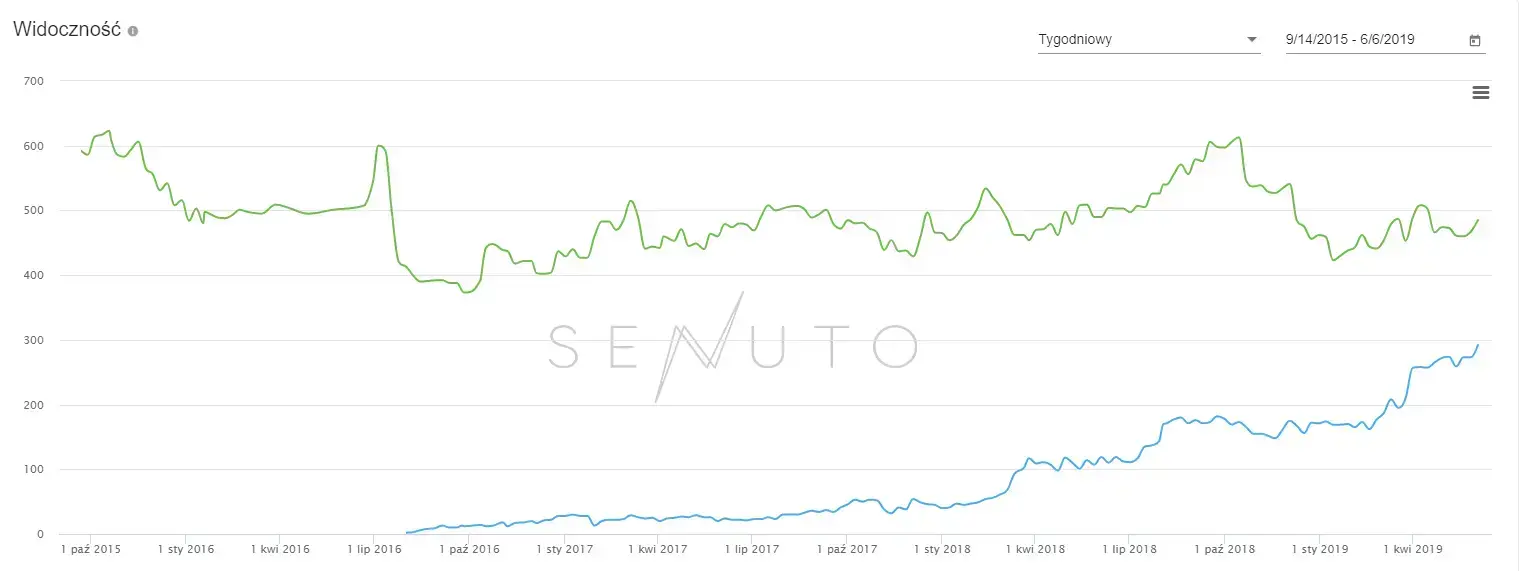Click the Widoczność chart title
The image size is (1519, 571).
67,29
